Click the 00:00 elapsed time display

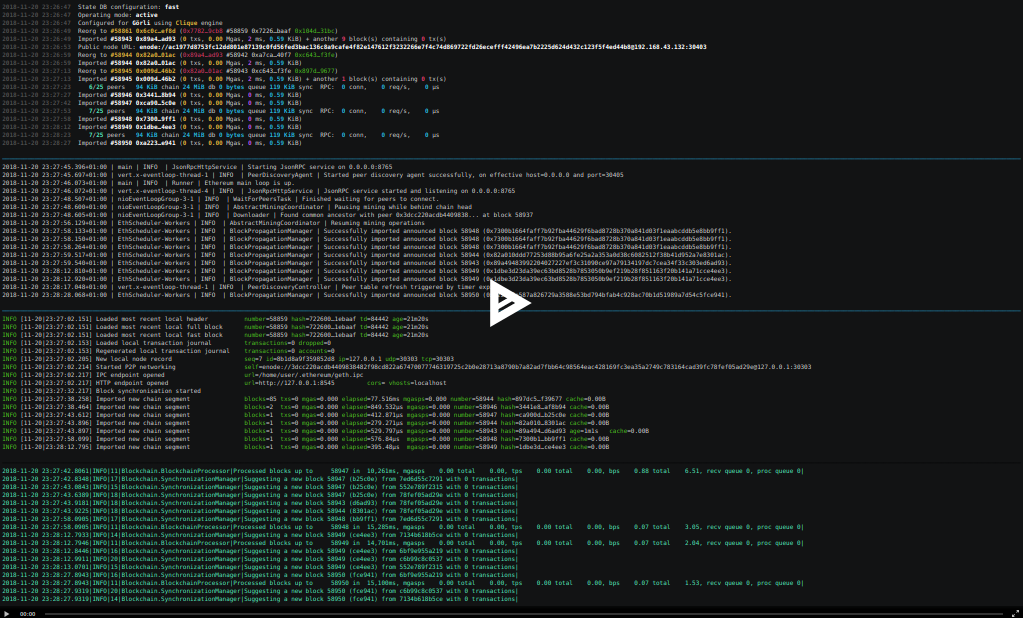(x=28, y=613)
